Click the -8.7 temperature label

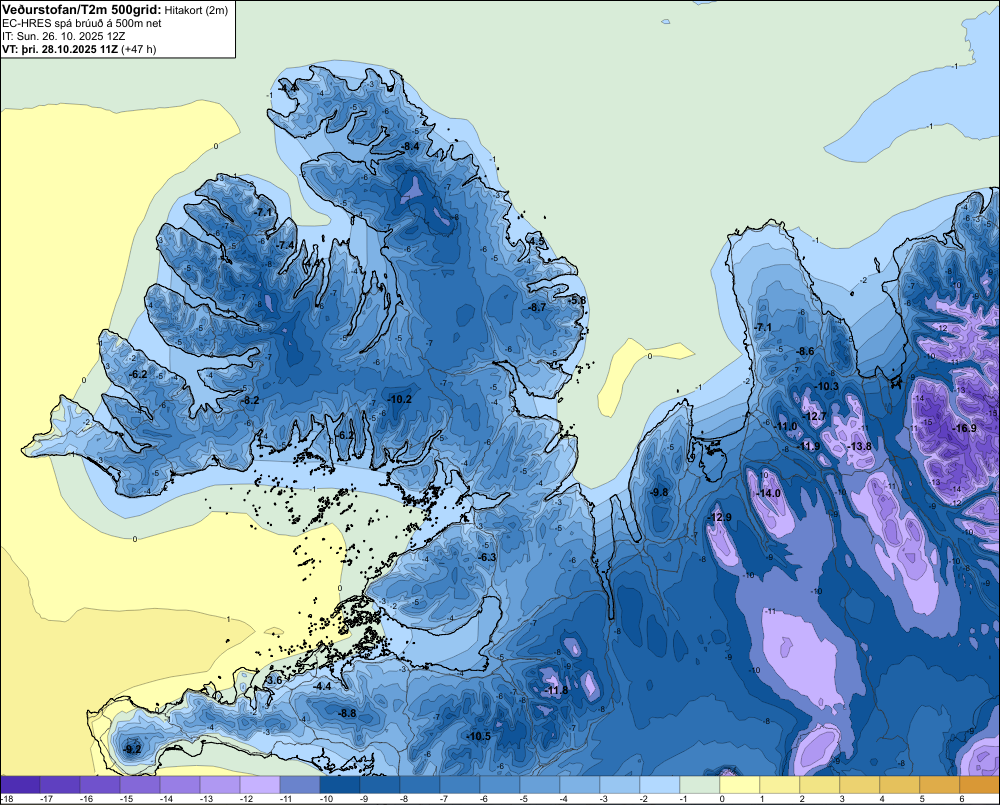(x=537, y=307)
